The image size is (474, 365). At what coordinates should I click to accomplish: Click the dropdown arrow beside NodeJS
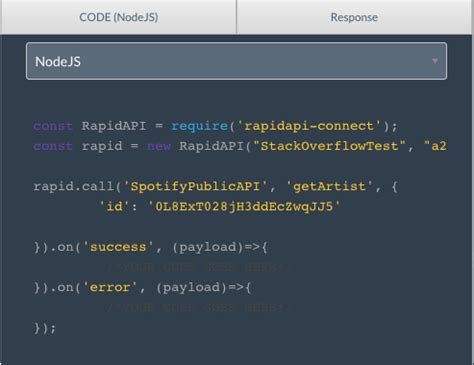coord(435,61)
